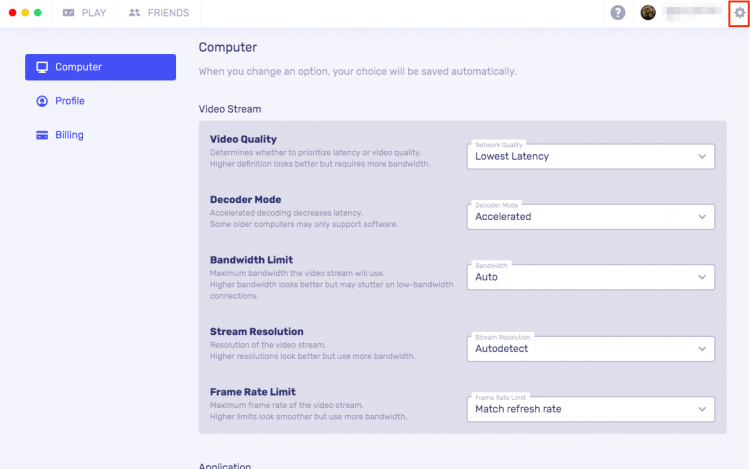Open settings via the gear icon

pos(739,13)
